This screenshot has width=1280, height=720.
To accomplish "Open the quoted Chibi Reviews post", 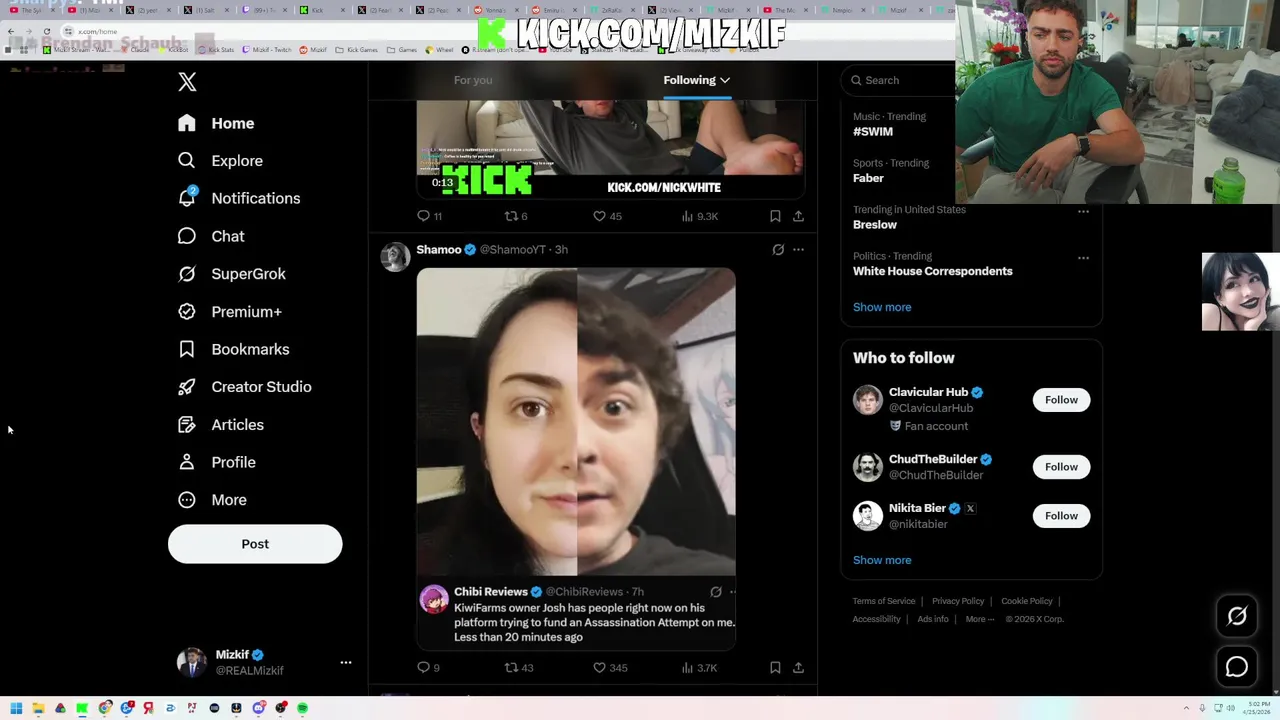I will (x=576, y=614).
